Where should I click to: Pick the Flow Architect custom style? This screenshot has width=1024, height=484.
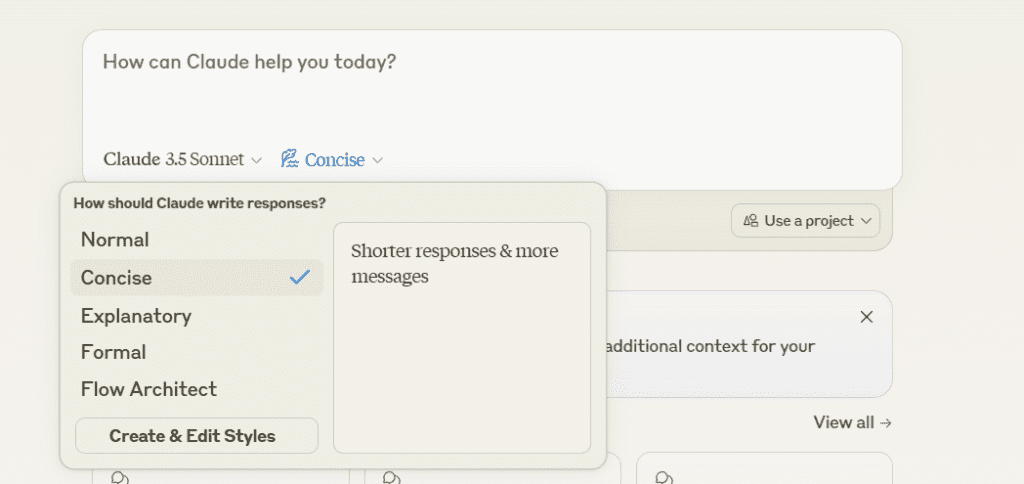point(149,389)
